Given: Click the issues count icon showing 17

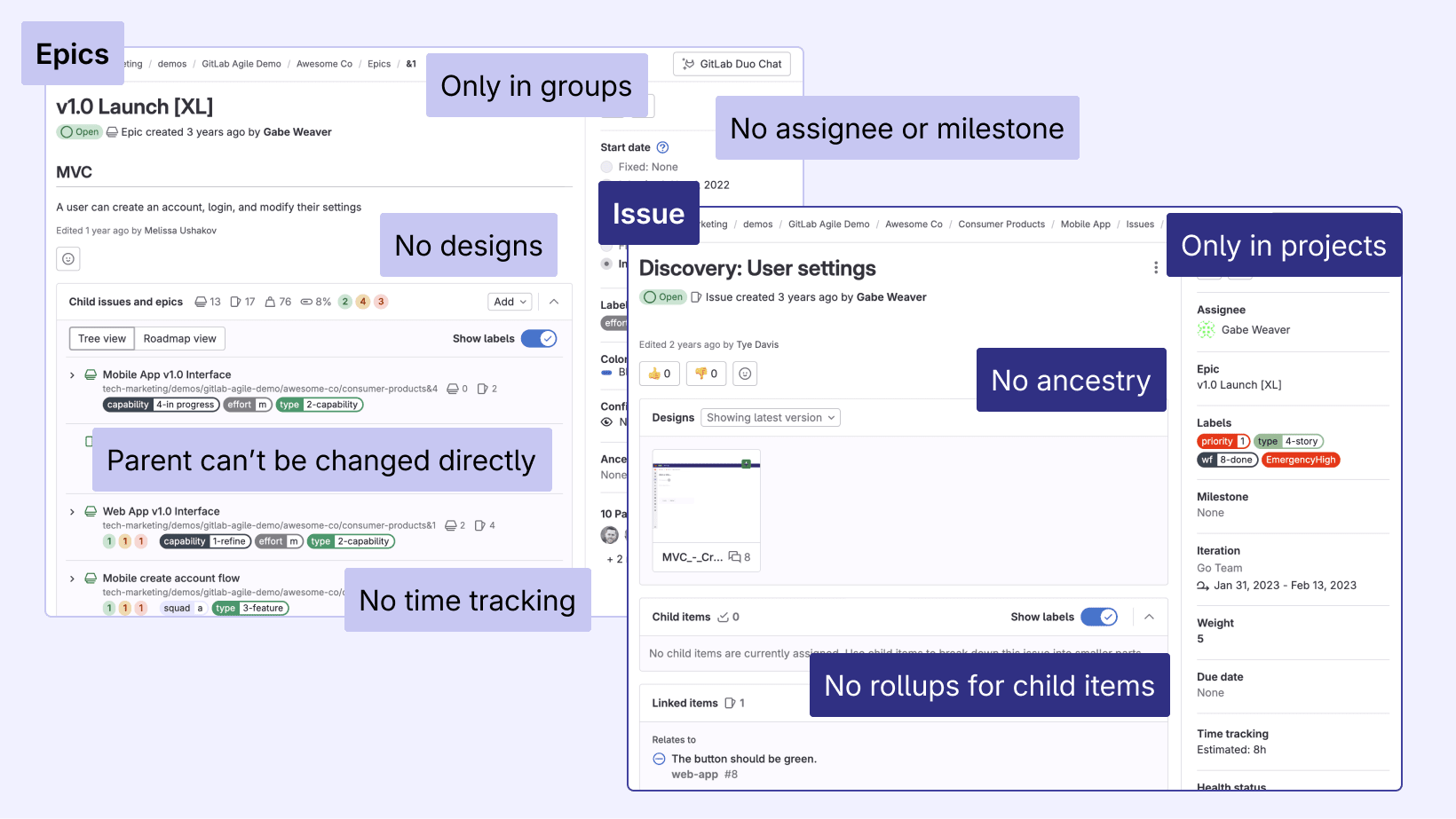Looking at the screenshot, I should pos(235,302).
